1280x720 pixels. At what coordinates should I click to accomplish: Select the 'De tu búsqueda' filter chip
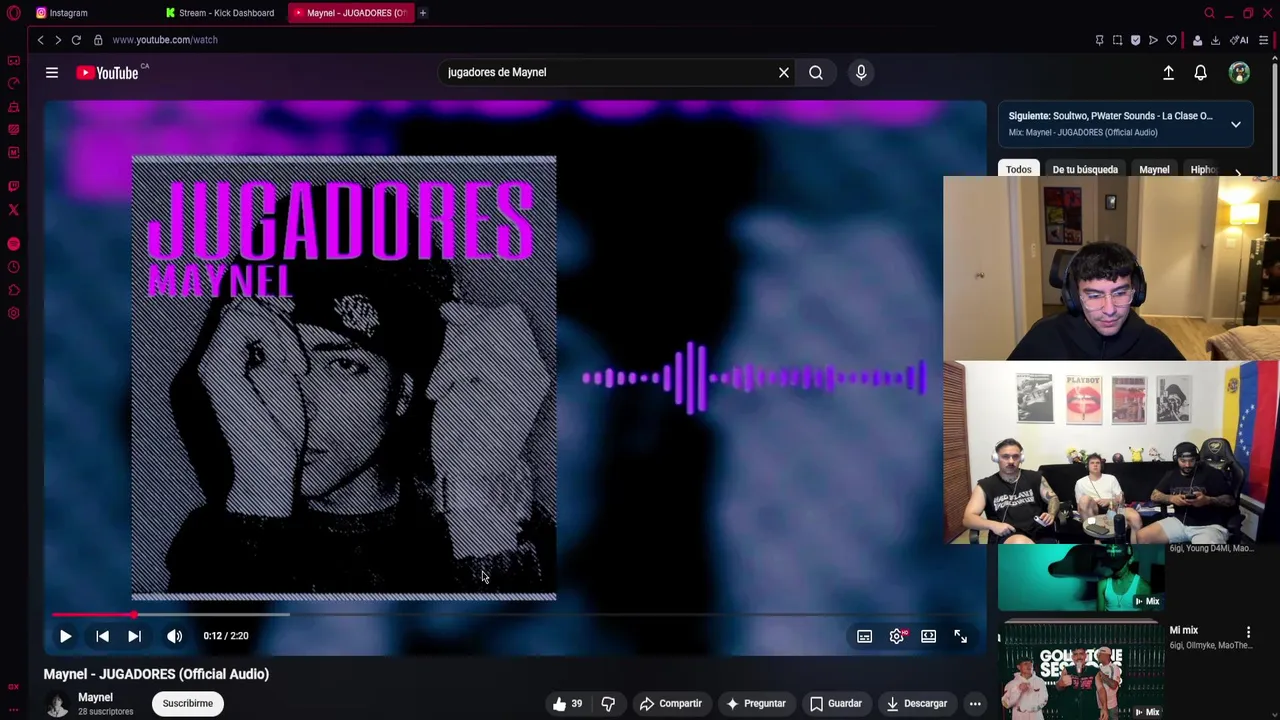point(1085,170)
